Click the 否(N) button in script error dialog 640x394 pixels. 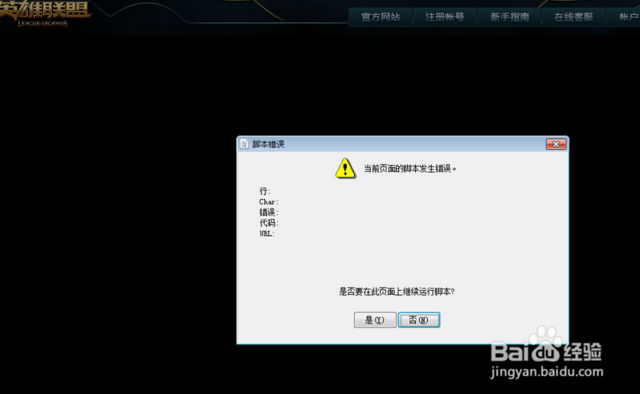[419, 320]
